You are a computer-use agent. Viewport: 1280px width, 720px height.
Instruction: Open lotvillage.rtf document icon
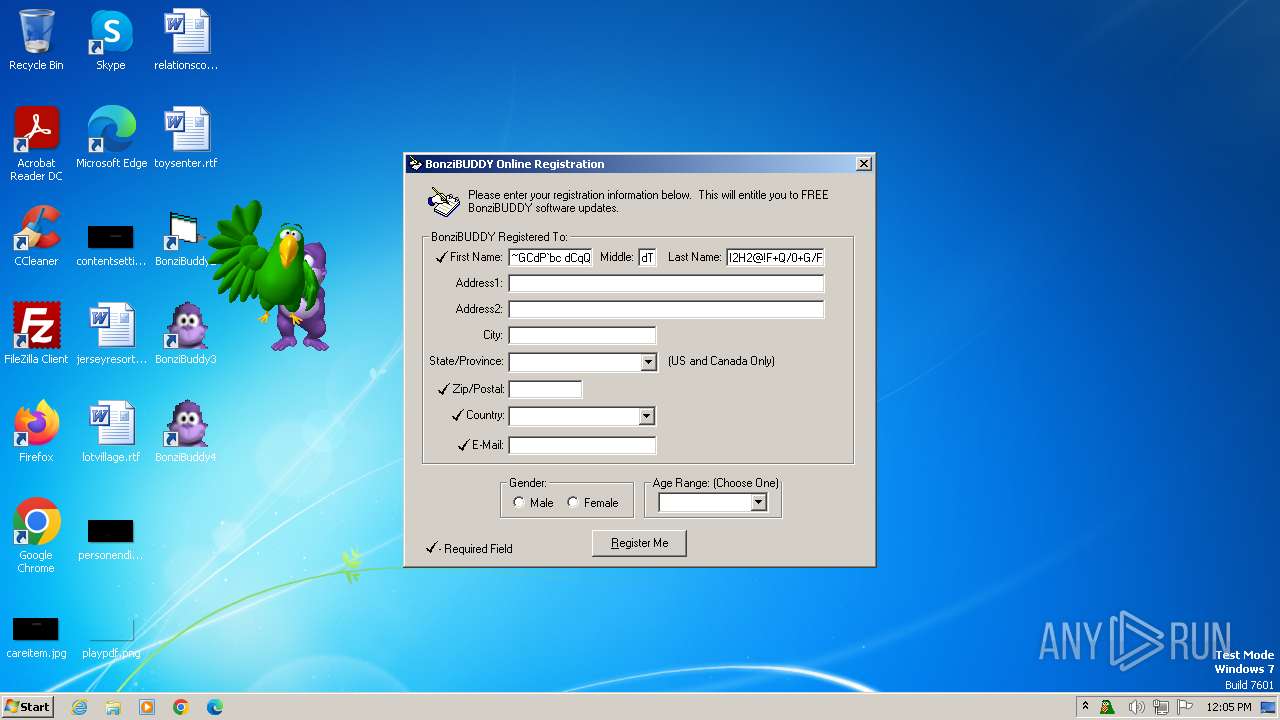pyautogui.click(x=111, y=431)
